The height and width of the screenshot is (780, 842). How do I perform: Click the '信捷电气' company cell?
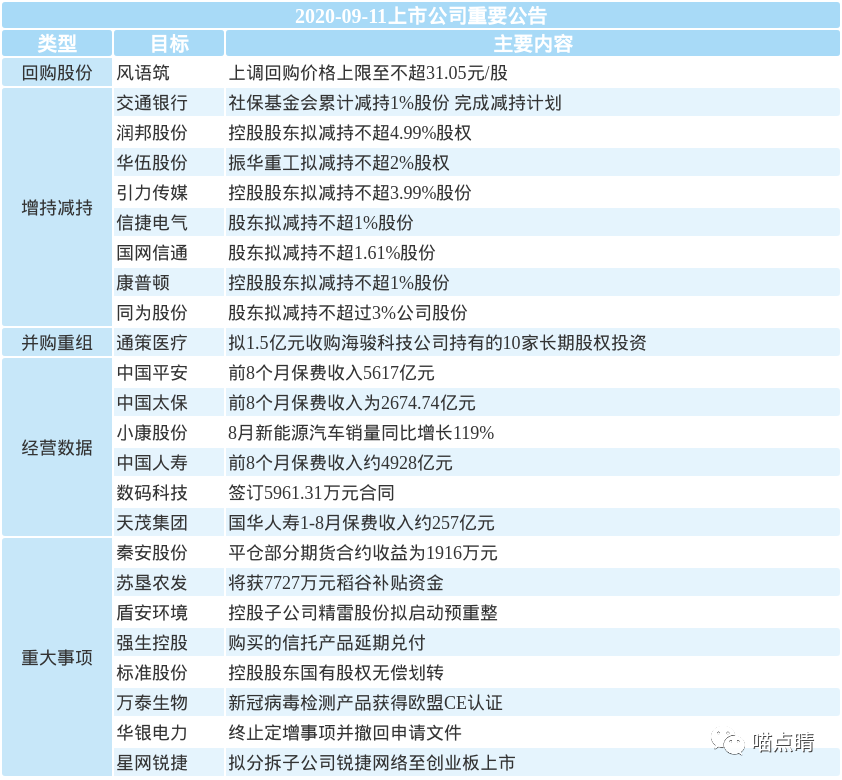[169, 222]
